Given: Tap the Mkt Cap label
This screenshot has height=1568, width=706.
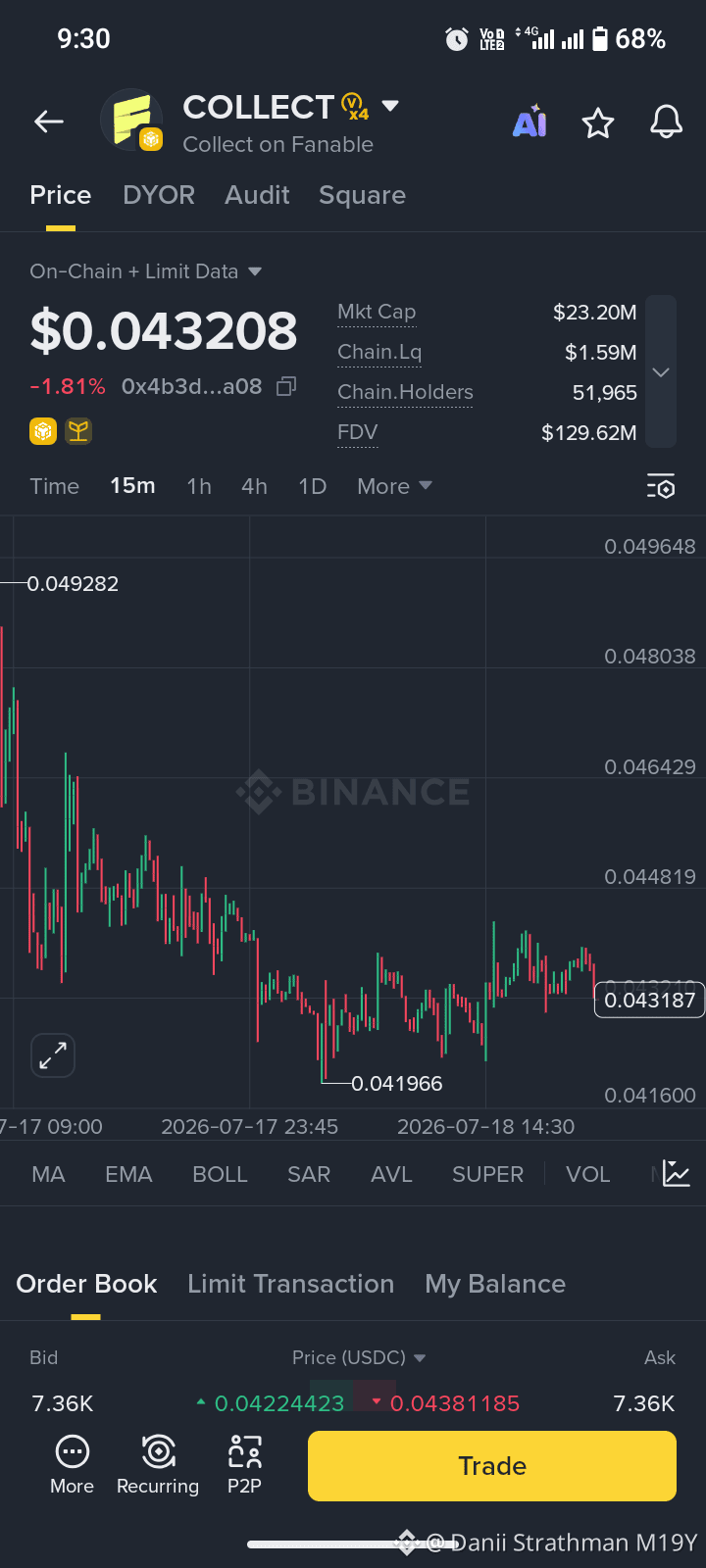Looking at the screenshot, I should (x=377, y=312).
